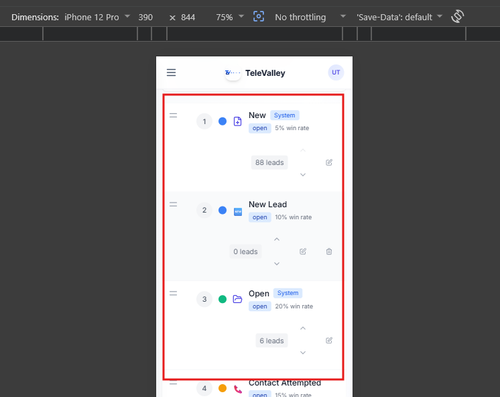Click the orange color dot of Contact Attempted

click(222, 388)
